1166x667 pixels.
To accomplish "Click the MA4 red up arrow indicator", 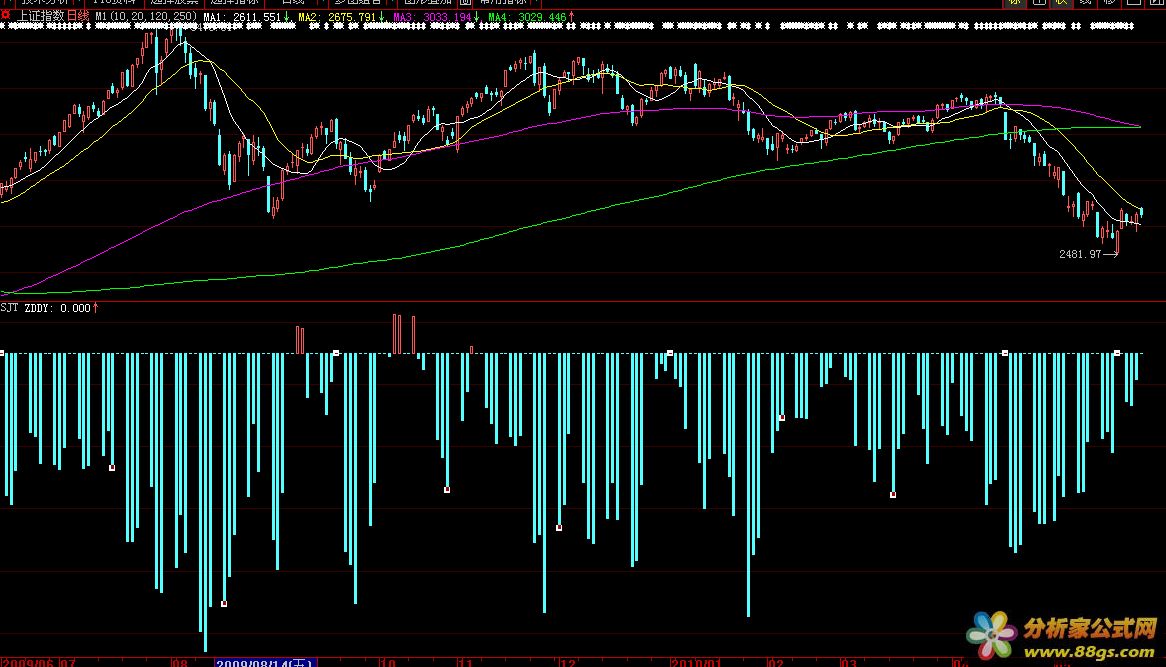I will (572, 17).
